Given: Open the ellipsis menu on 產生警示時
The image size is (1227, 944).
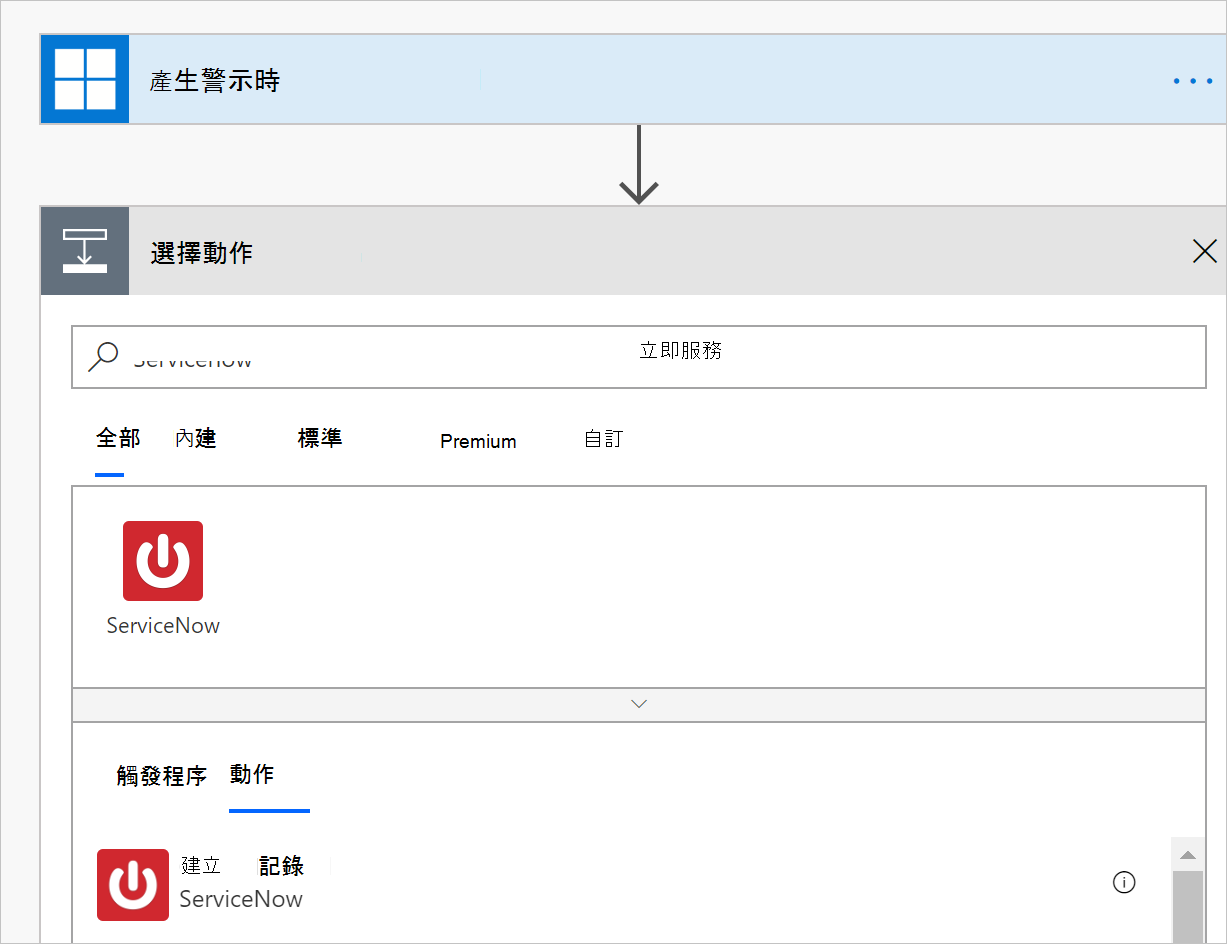Looking at the screenshot, I should coord(1192,81).
